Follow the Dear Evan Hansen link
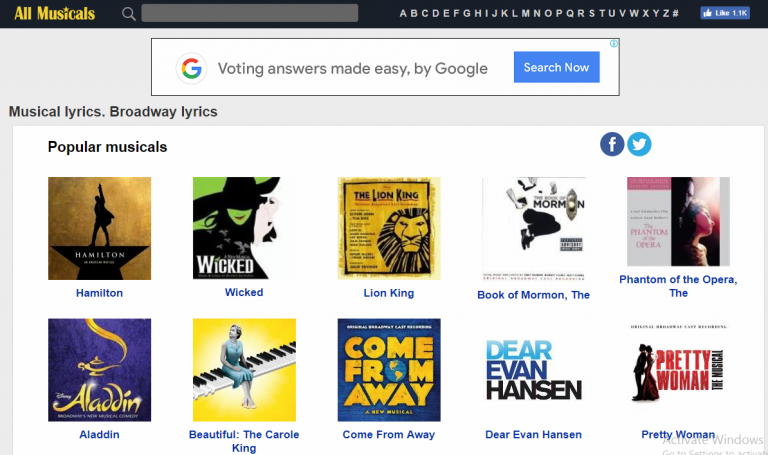768x455 pixels. 533,435
